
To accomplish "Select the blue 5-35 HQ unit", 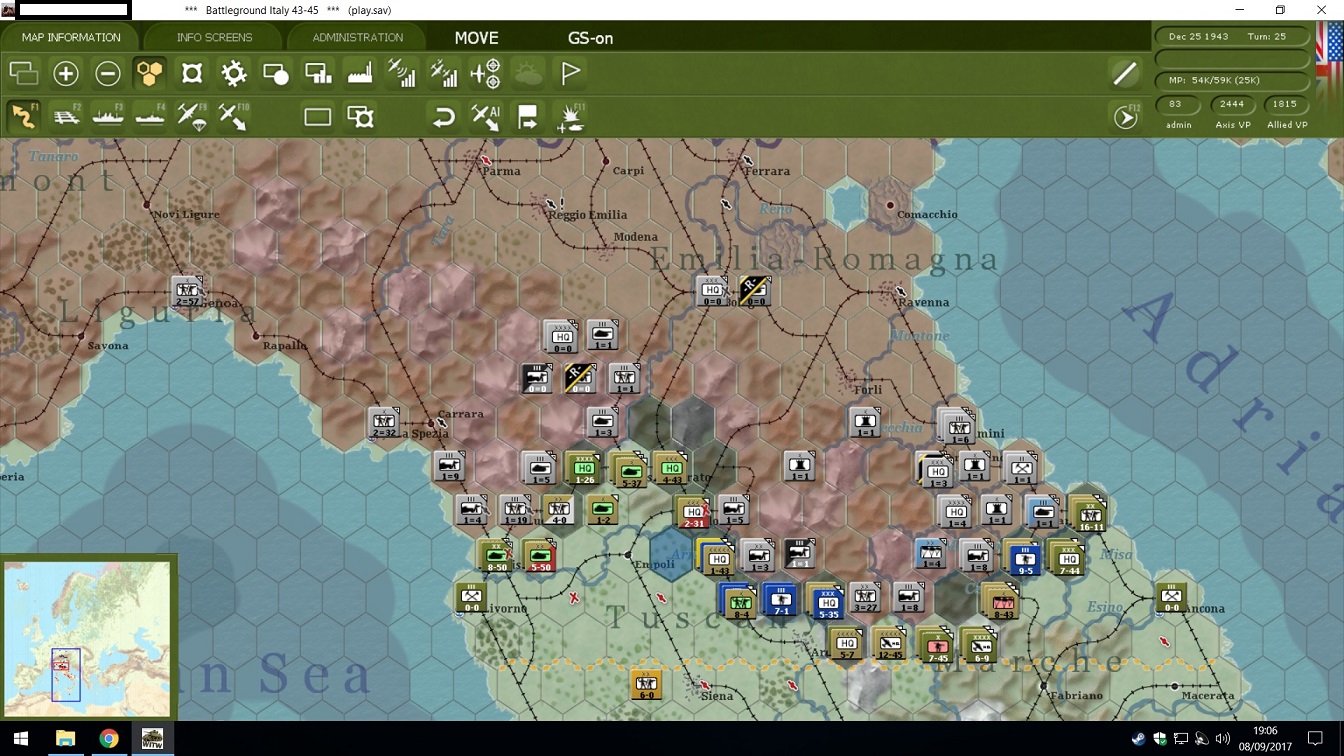I will click(x=827, y=600).
